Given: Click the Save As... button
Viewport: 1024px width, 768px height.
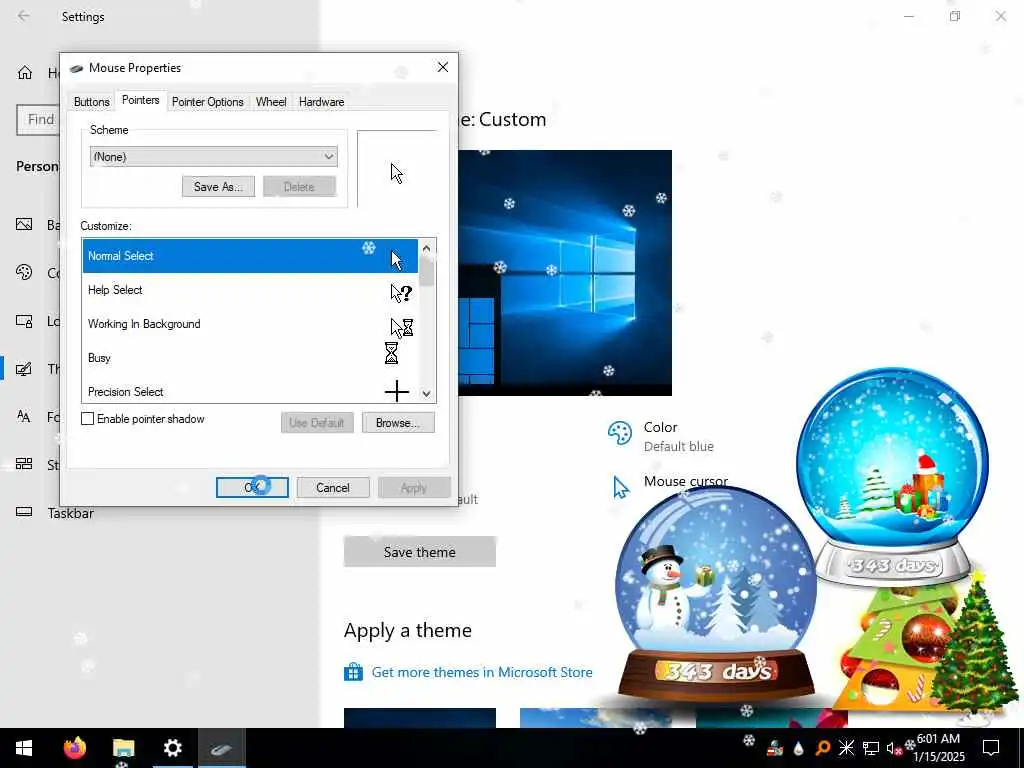Looking at the screenshot, I should [x=218, y=187].
